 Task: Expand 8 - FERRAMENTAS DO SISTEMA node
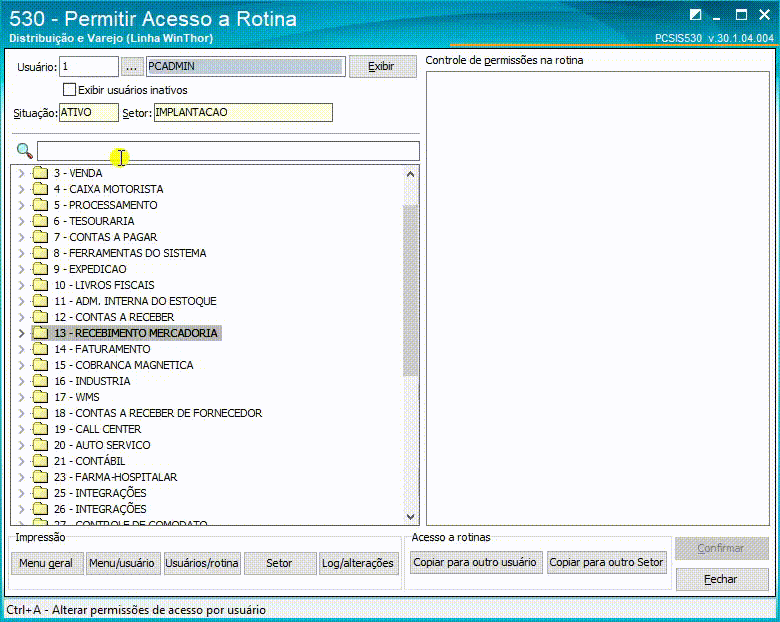coord(21,253)
